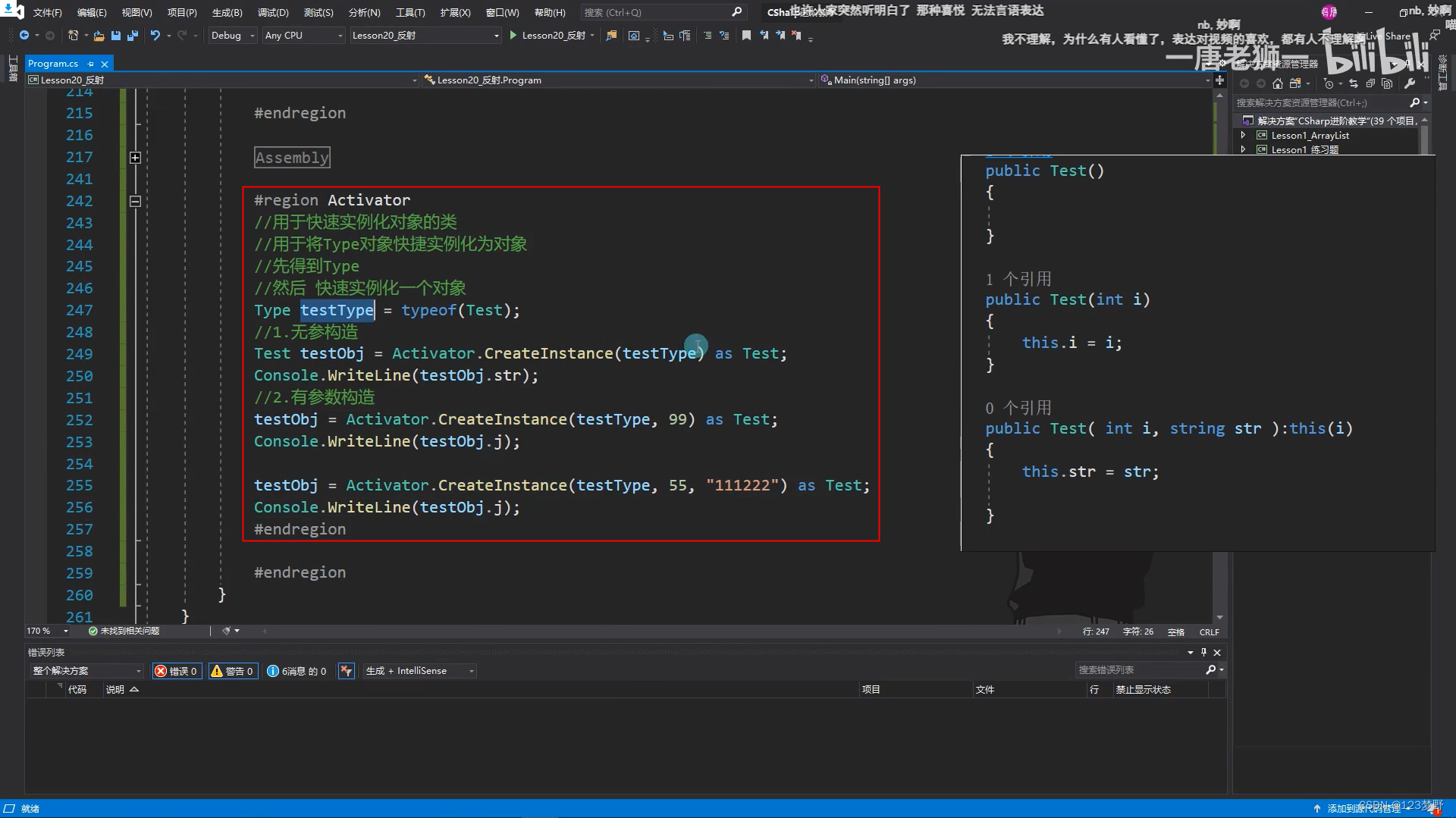Open the Debug configuration dropdown
This screenshot has width=1456, height=818.
233,36
